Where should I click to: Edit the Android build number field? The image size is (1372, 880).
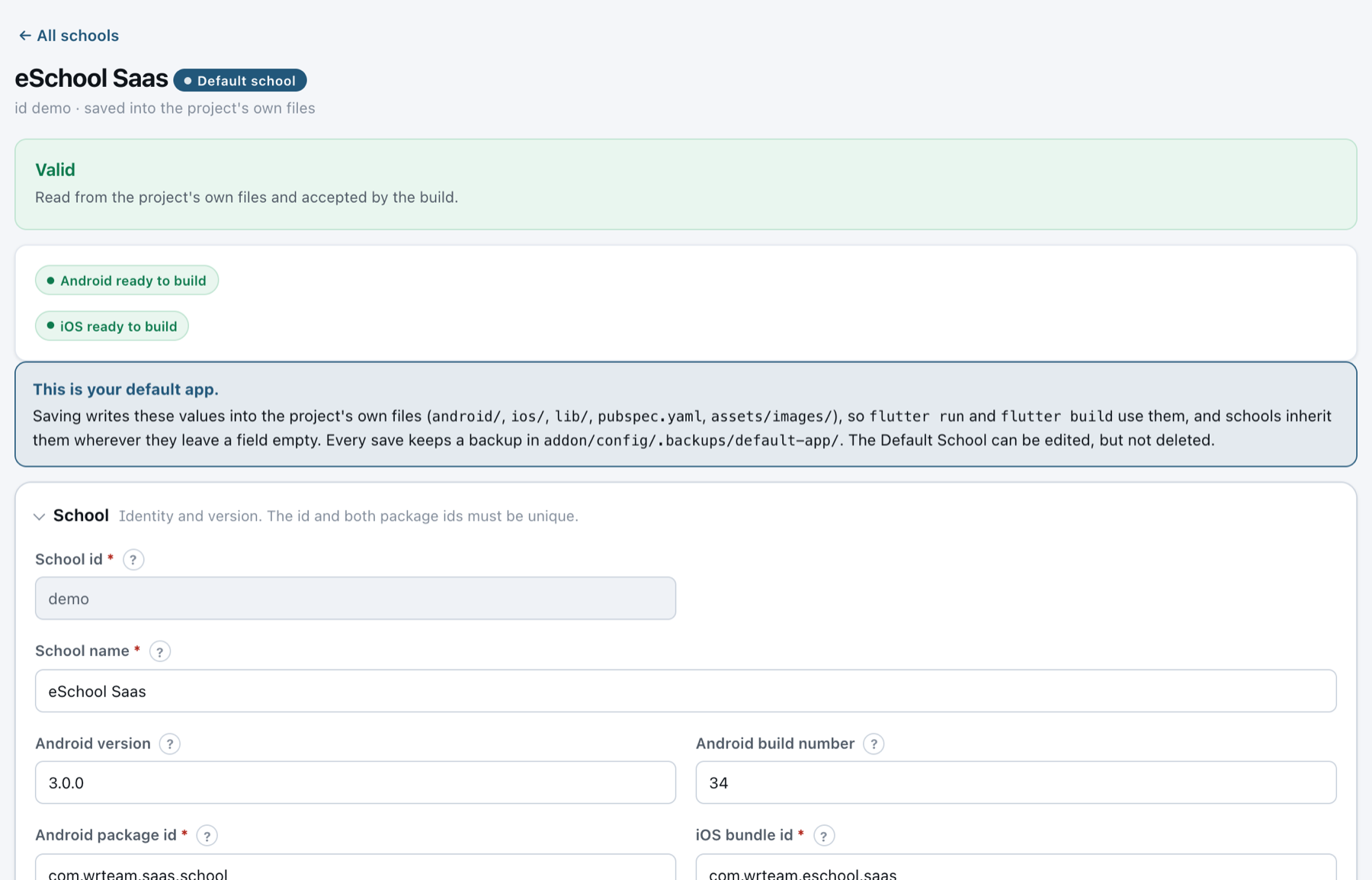1015,782
